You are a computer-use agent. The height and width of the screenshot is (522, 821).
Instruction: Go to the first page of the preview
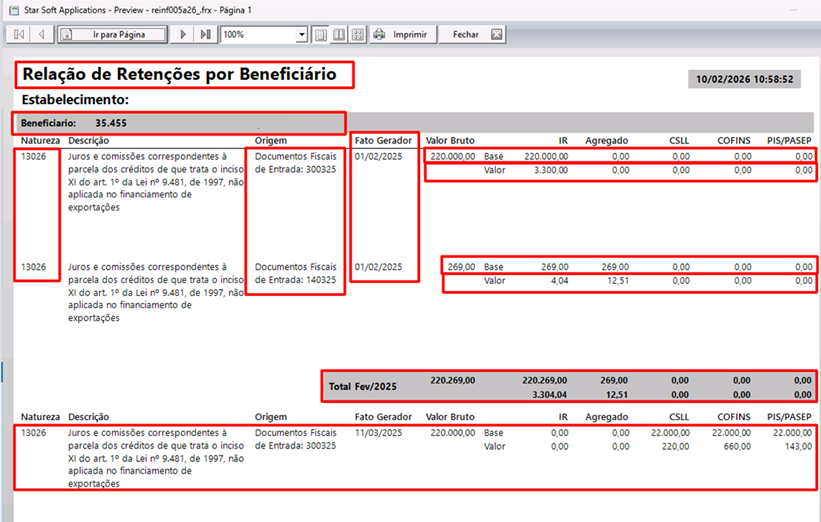click(19, 34)
